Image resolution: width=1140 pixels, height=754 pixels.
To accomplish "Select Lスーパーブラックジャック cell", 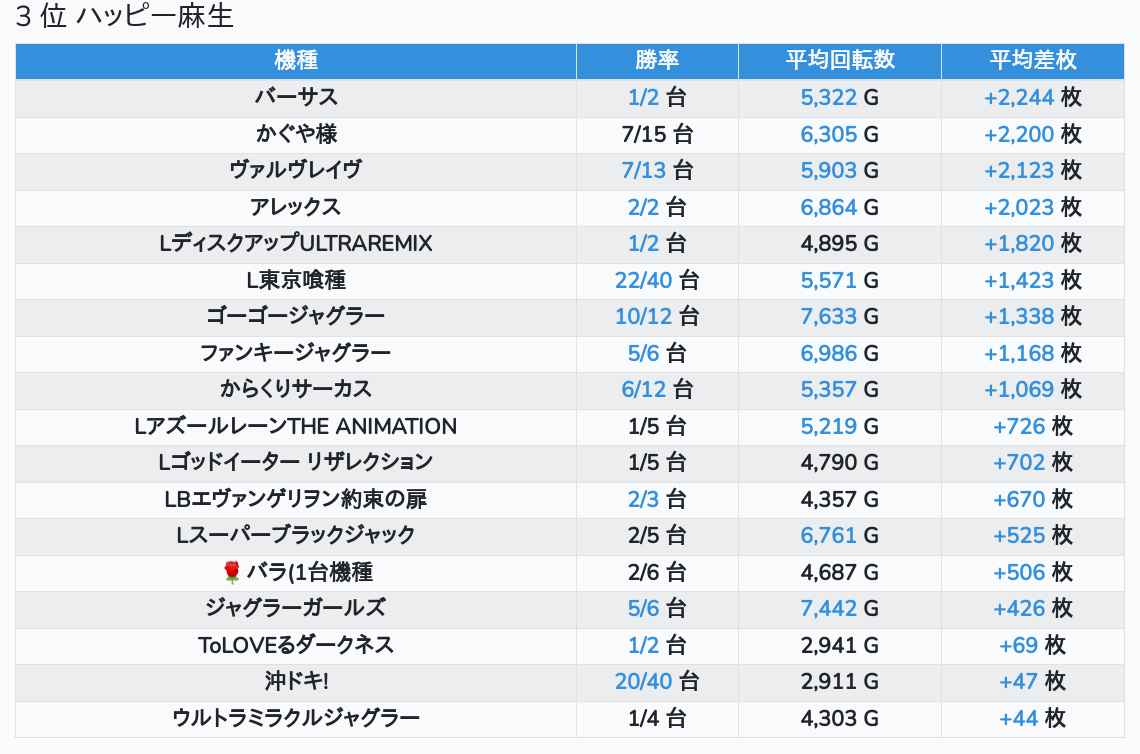I will [296, 536].
